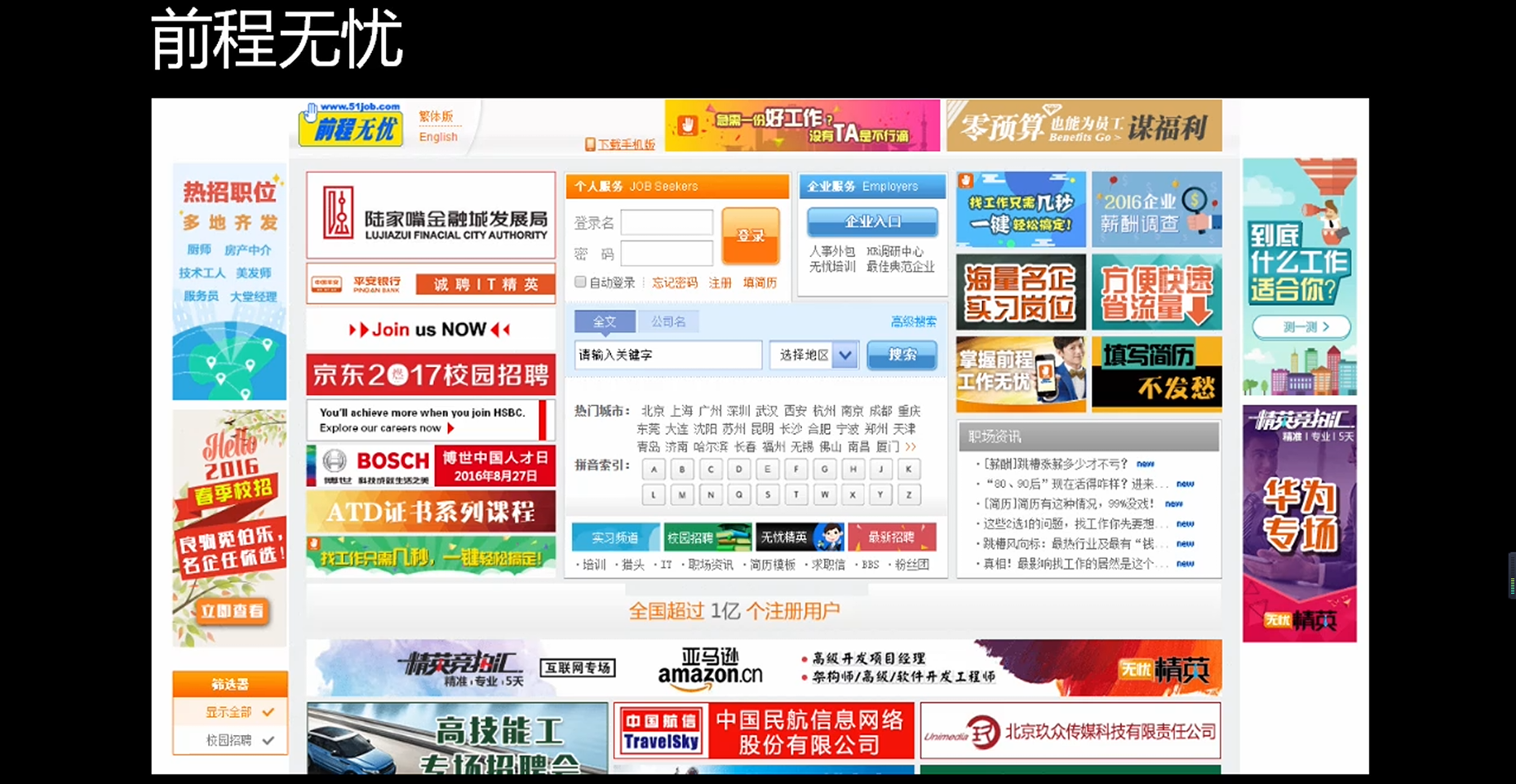Click the 请输入关键字 keyword search field

pyautogui.click(x=668, y=355)
